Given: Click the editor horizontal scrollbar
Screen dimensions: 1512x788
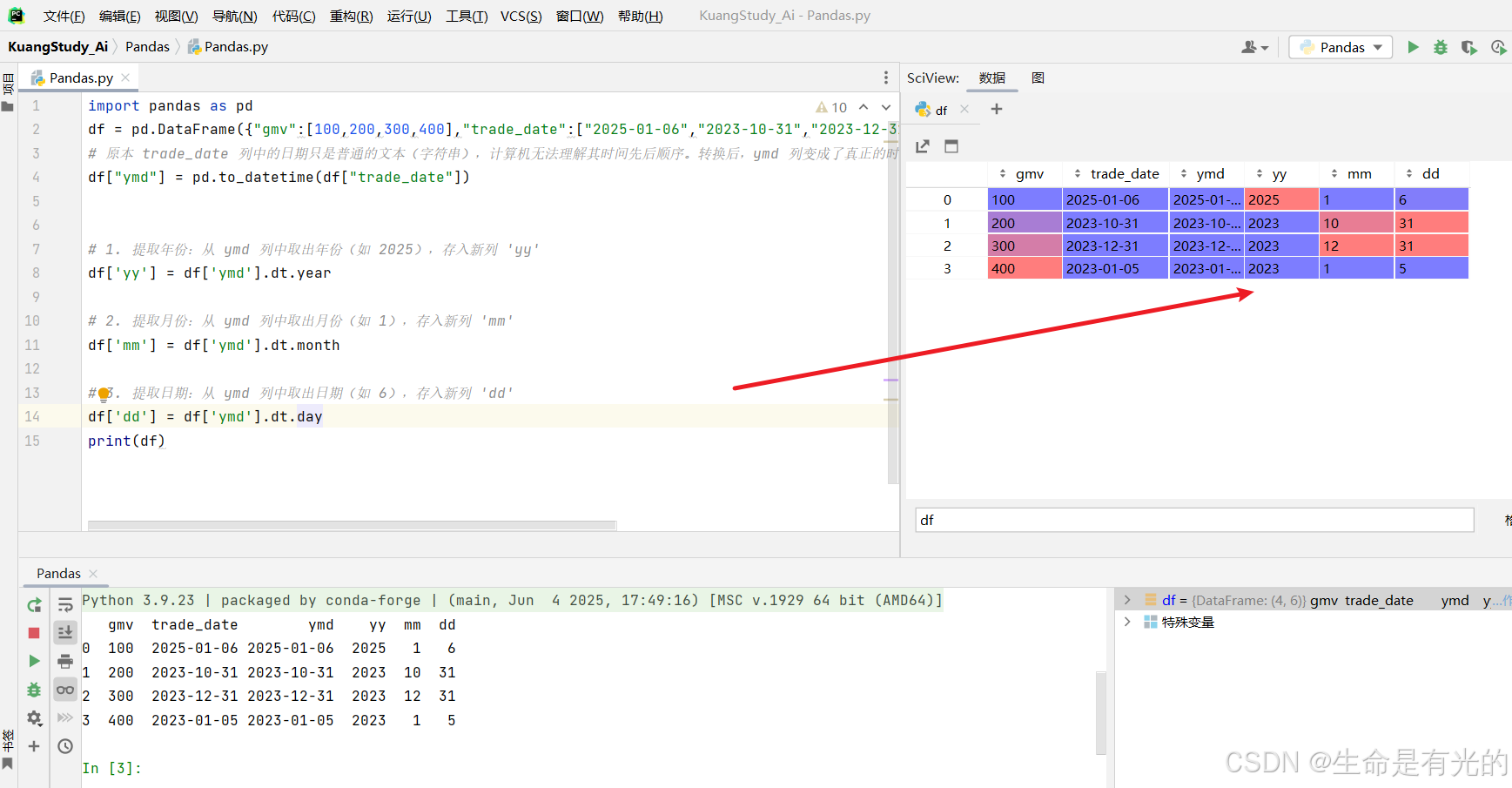Looking at the screenshot, I should [352, 526].
